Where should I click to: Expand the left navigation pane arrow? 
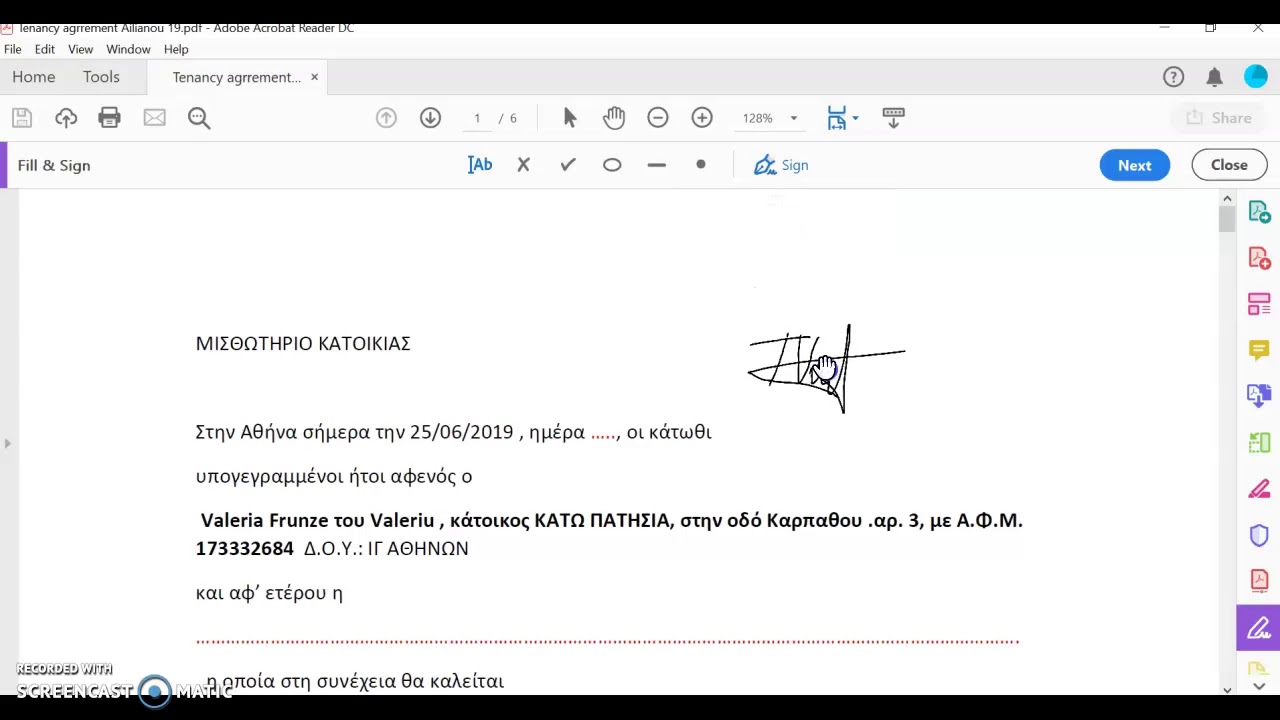(7, 443)
